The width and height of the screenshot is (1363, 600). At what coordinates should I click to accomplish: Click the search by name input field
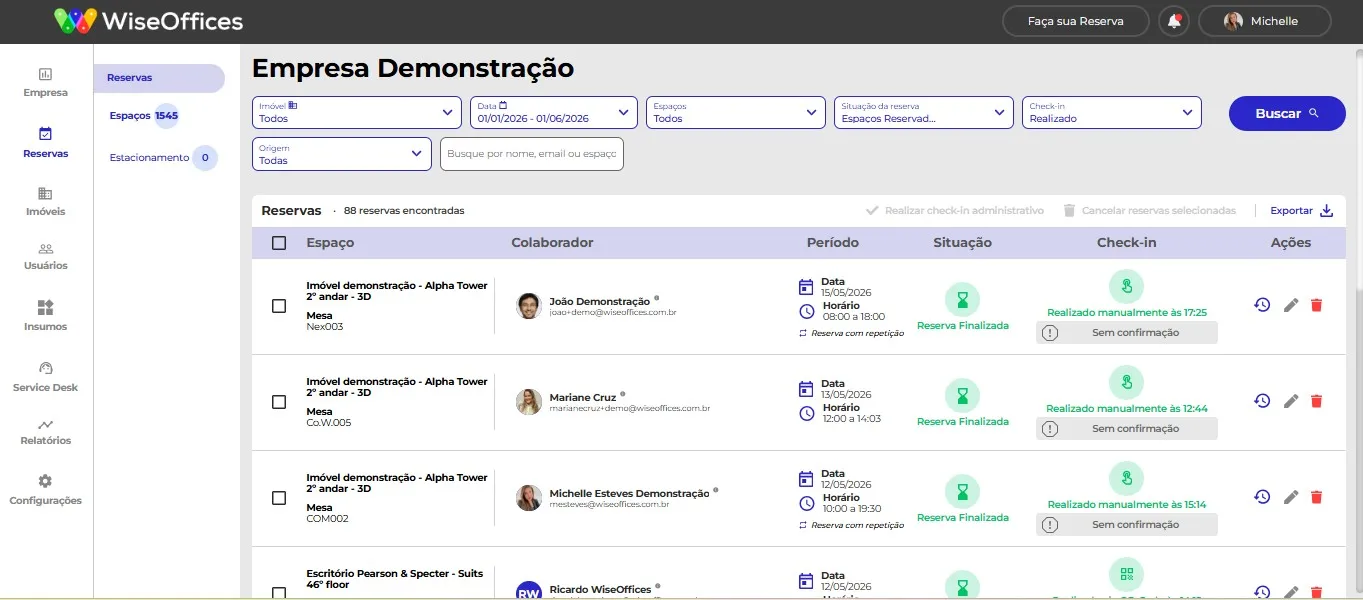pyautogui.click(x=532, y=154)
